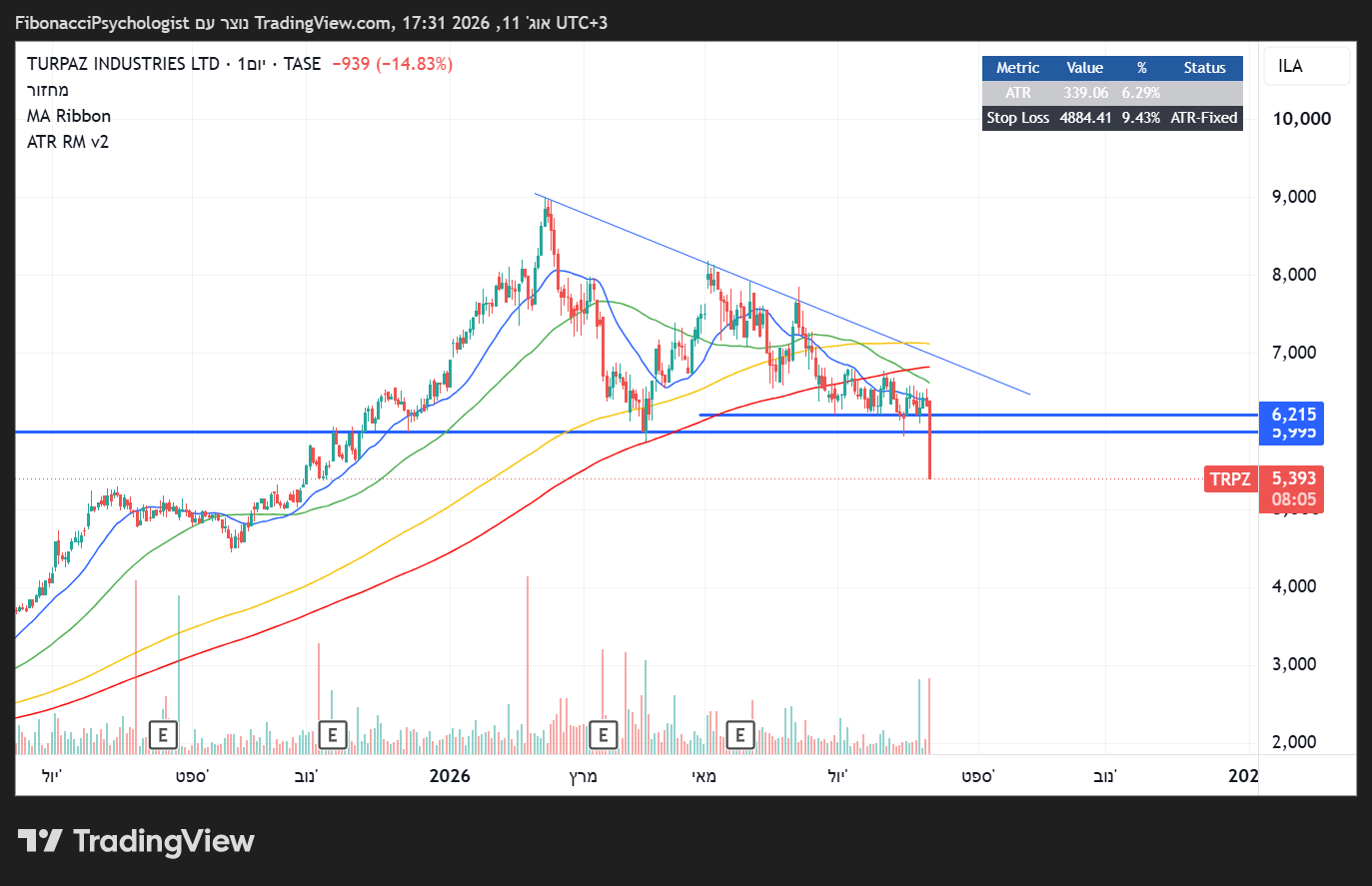Screen dimensions: 1372x886
Task: Click the 2,000 price axis label
Action: (x=1294, y=742)
